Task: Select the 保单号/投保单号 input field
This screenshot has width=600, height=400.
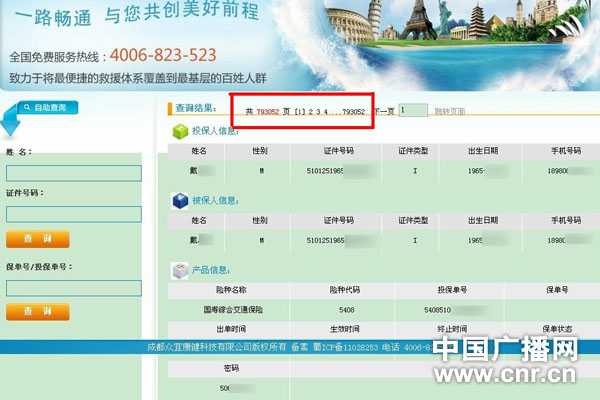Action: point(73,288)
